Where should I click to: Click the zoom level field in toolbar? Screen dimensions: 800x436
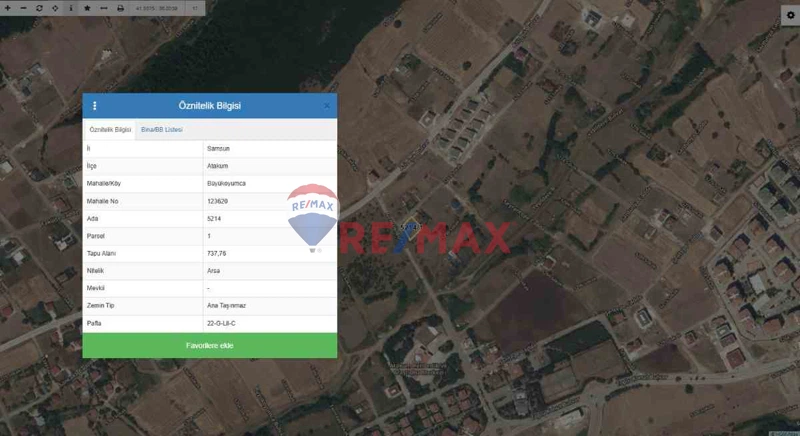(x=195, y=8)
